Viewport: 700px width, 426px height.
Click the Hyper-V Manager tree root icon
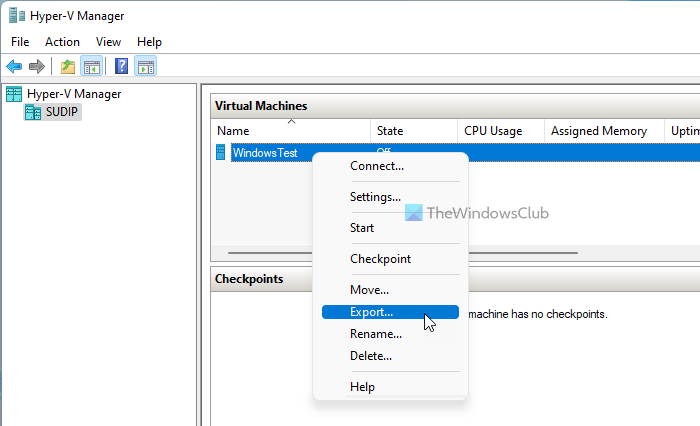tap(14, 94)
